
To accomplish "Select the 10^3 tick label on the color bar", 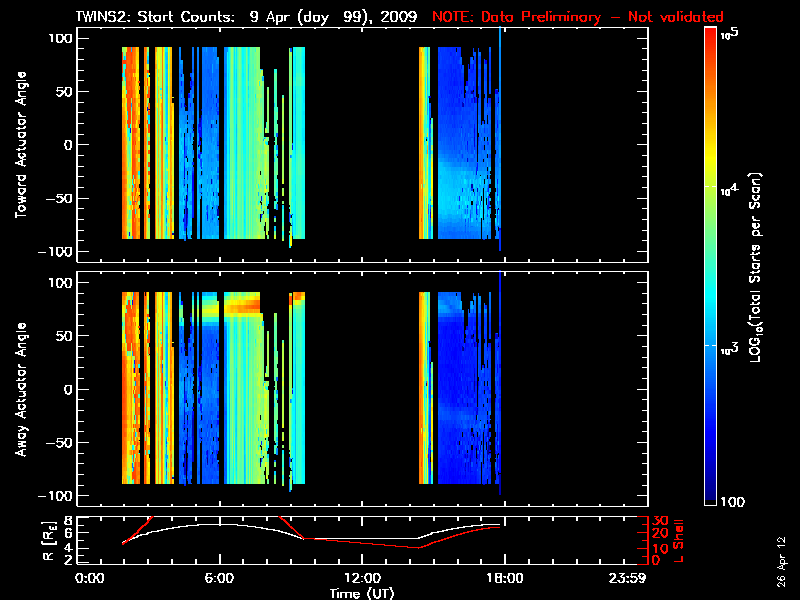I will click(729, 347).
